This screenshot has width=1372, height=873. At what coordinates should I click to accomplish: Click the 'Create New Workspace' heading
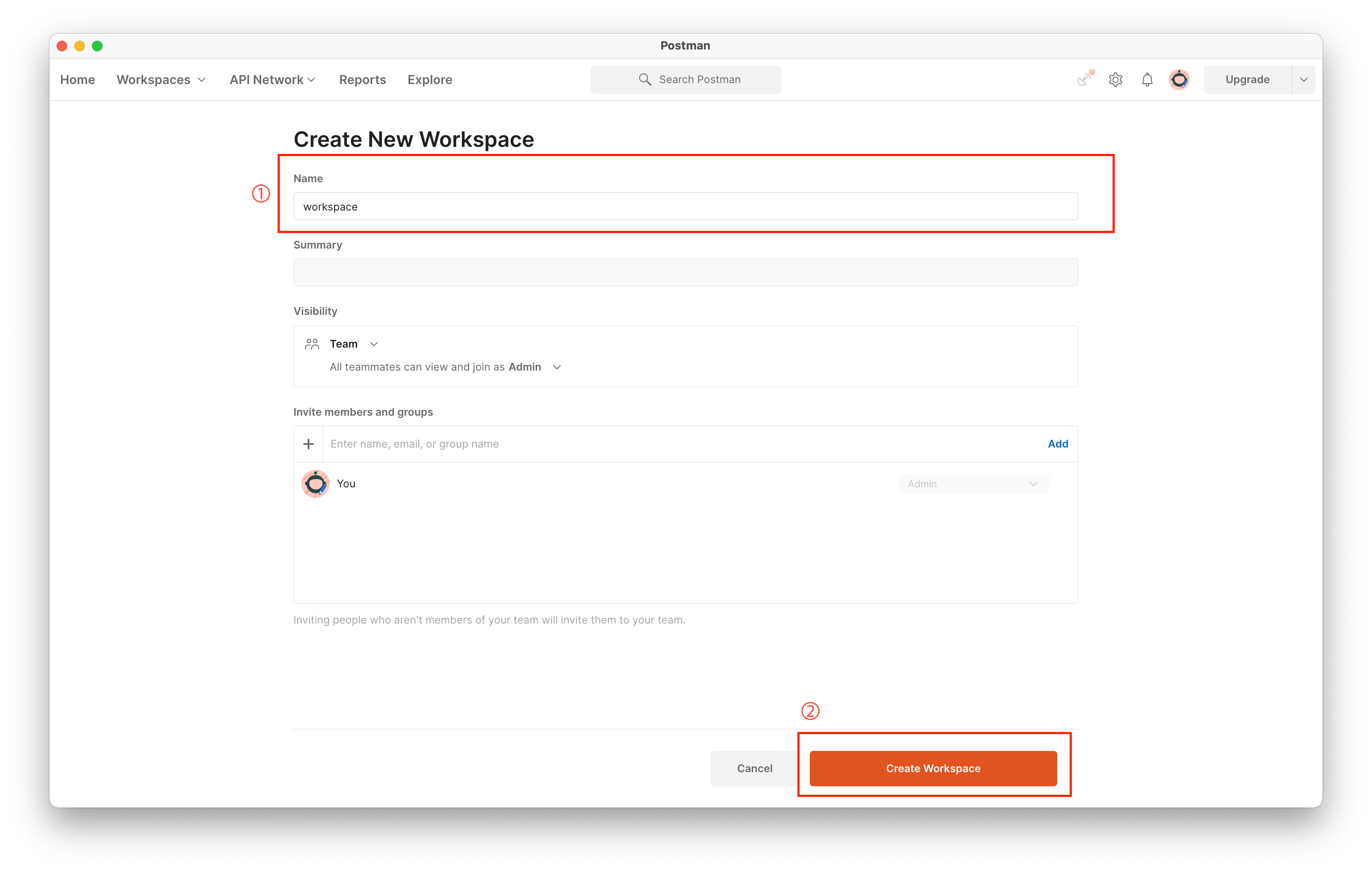click(414, 139)
